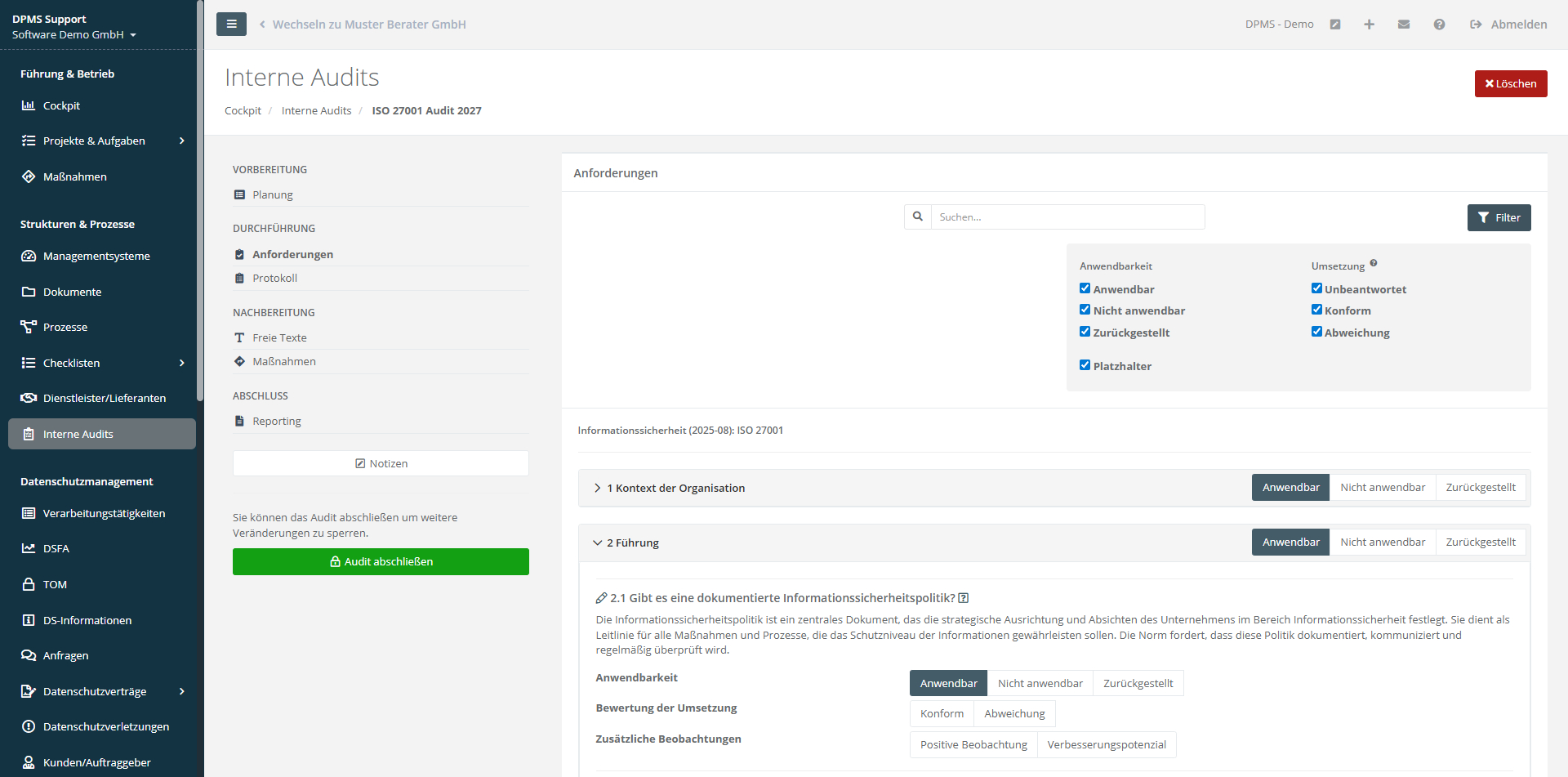
Task: Disable the Platzhalter checkbox
Action: click(x=1085, y=365)
